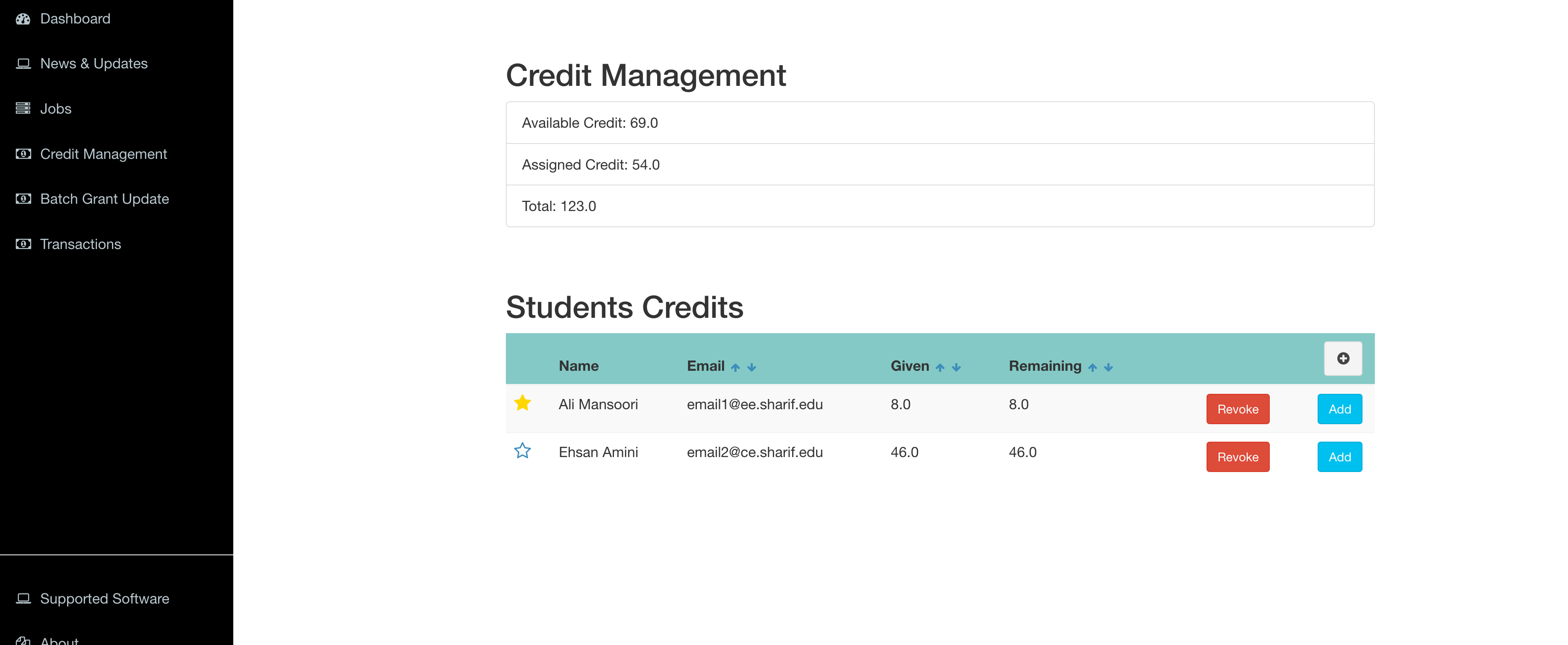This screenshot has width=1568, height=645.
Task: Star Ehsan Amini with the outline star
Action: point(522,451)
